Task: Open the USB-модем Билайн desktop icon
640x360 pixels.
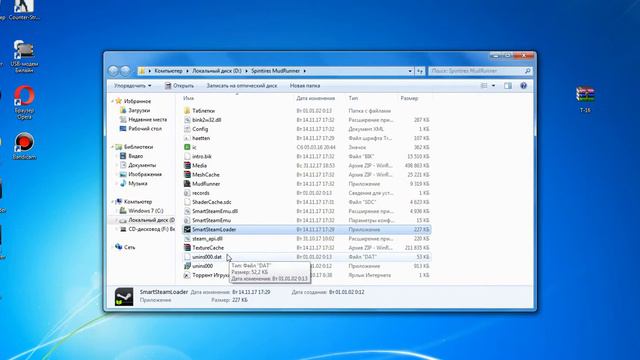Action: coord(24,56)
